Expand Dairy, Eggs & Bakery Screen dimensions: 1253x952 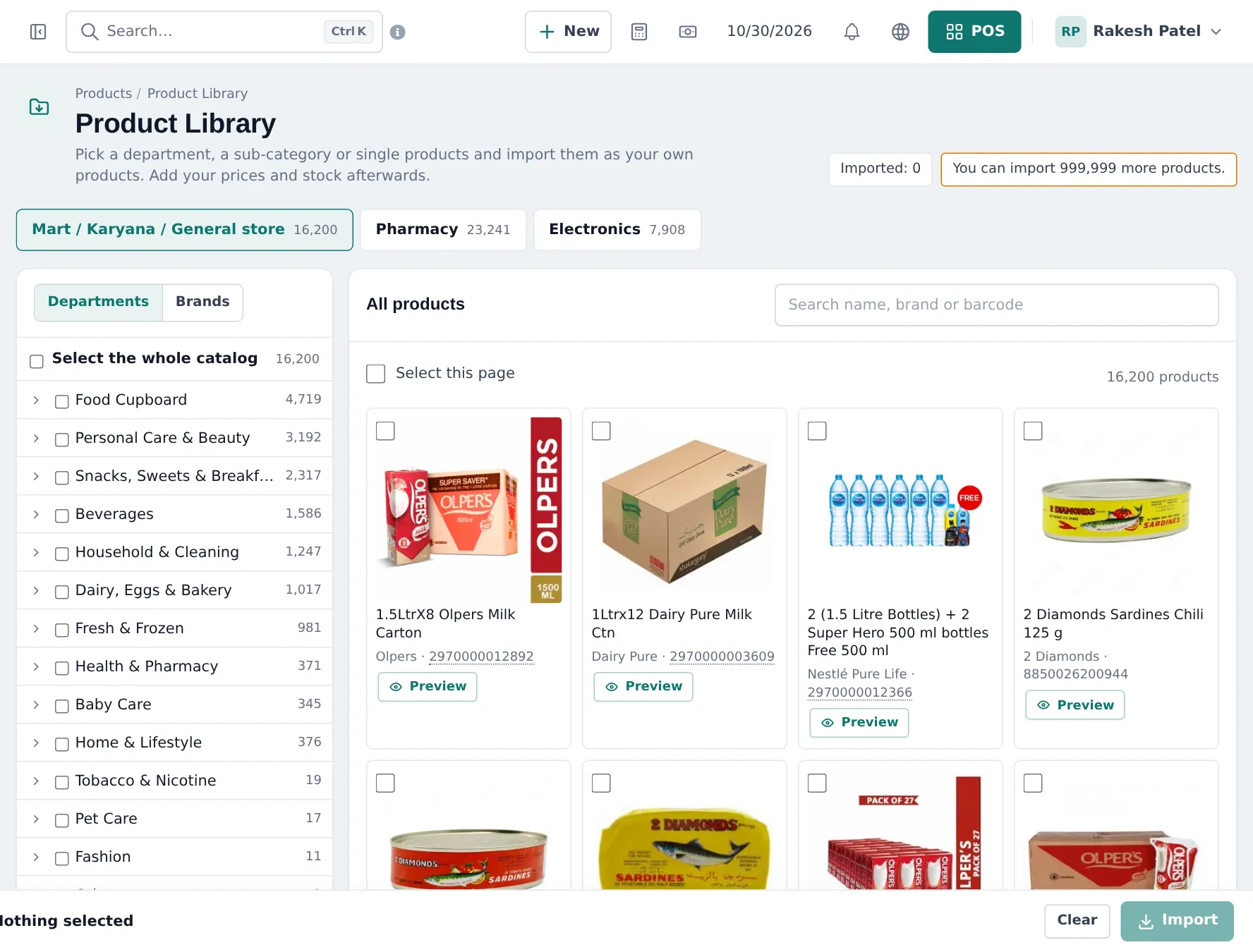click(x=36, y=591)
